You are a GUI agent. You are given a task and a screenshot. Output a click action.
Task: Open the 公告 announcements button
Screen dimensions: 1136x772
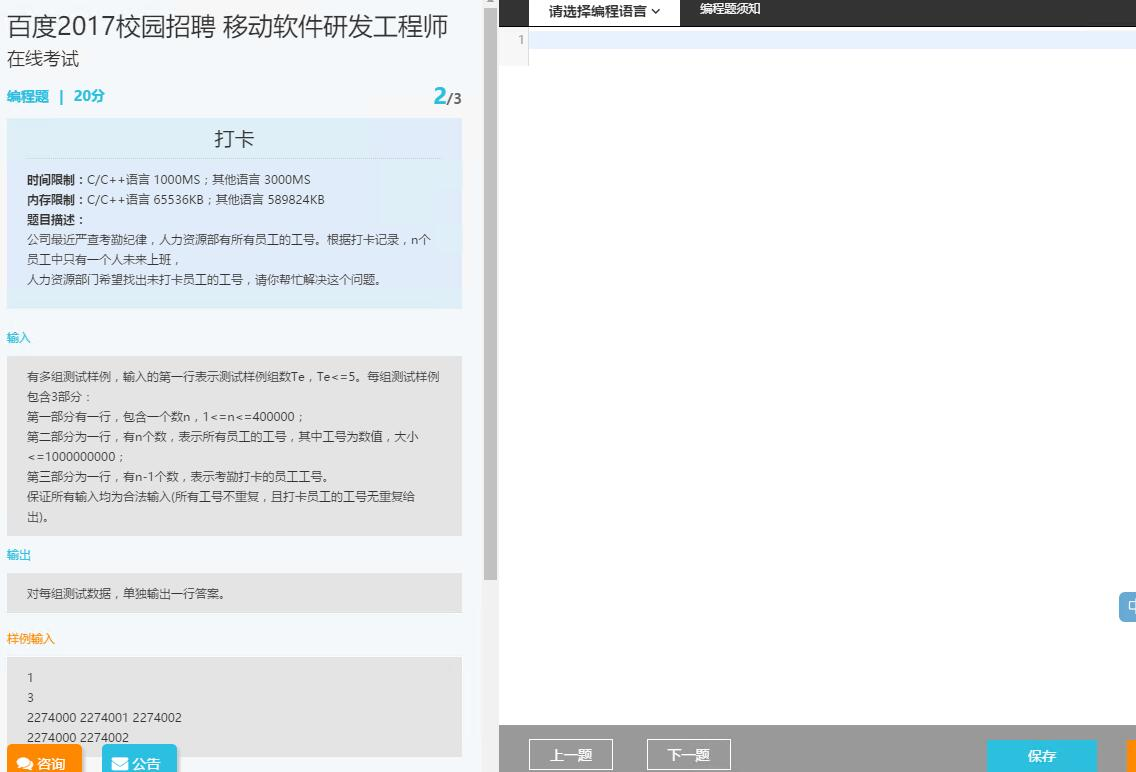139,759
